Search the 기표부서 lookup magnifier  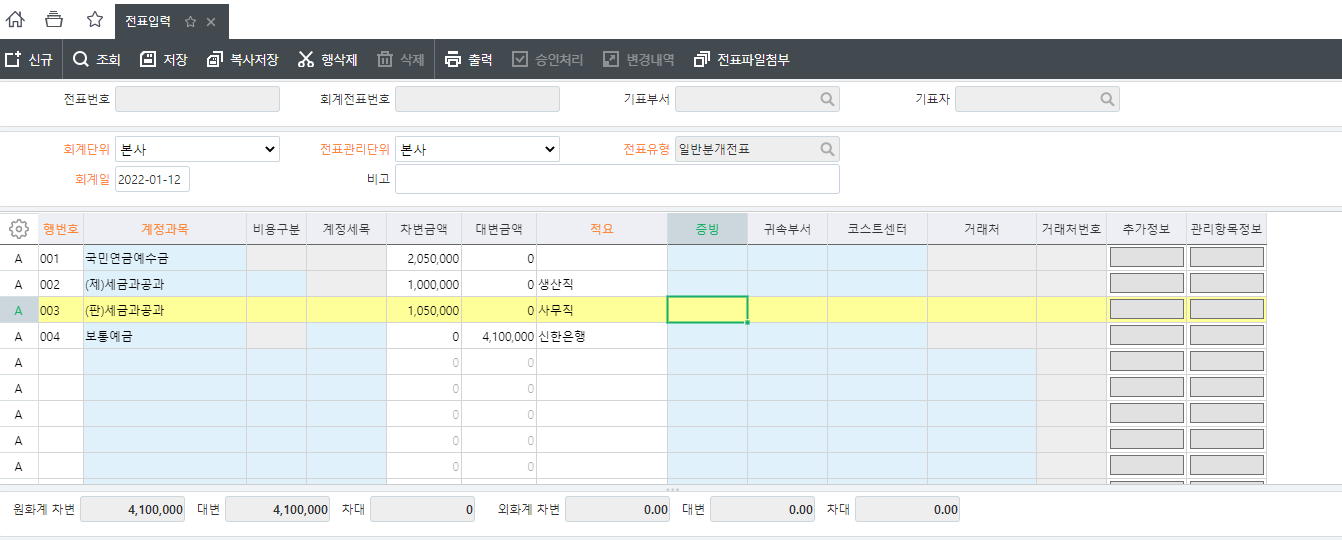(x=827, y=99)
